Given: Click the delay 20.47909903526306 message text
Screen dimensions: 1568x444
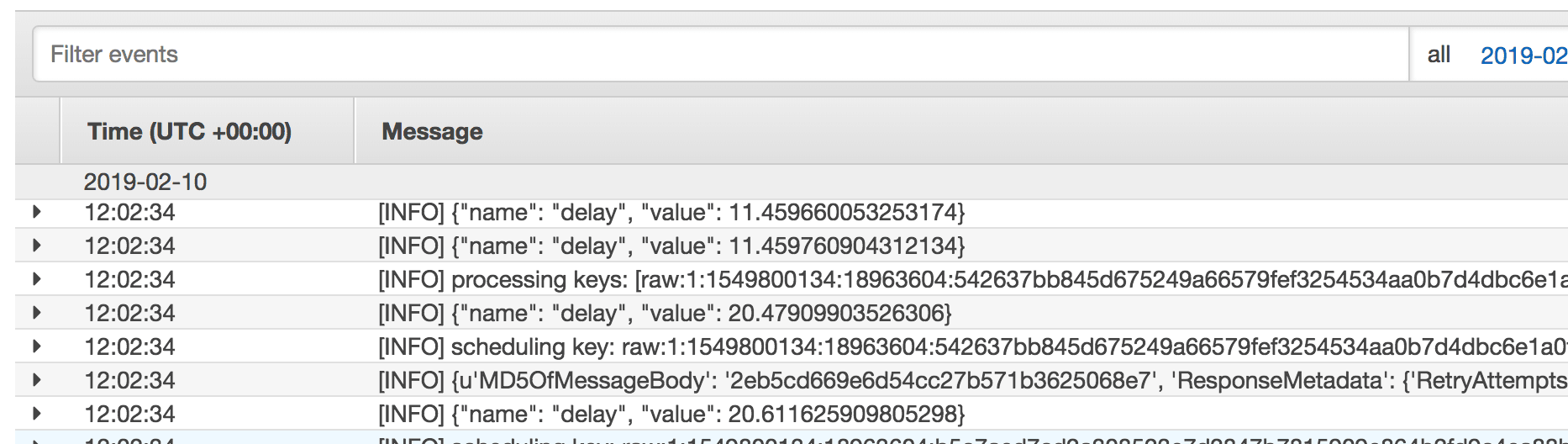Looking at the screenshot, I should (x=665, y=313).
